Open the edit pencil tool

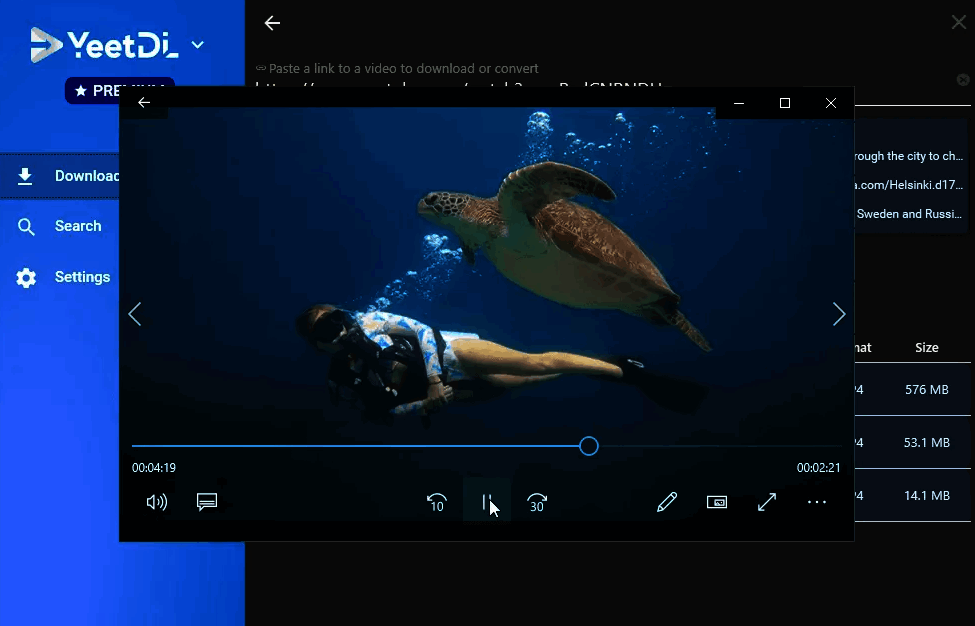pos(667,502)
